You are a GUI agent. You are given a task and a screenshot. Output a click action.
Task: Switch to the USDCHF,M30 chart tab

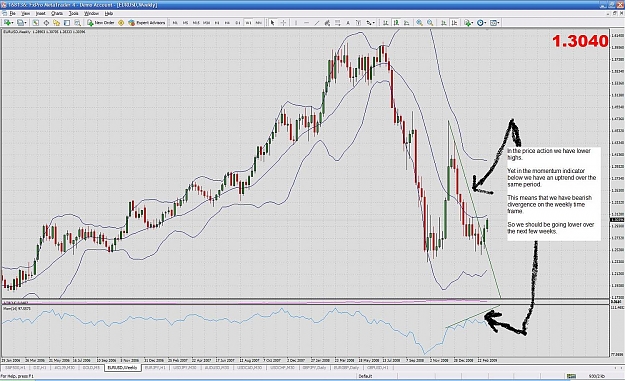point(282,367)
